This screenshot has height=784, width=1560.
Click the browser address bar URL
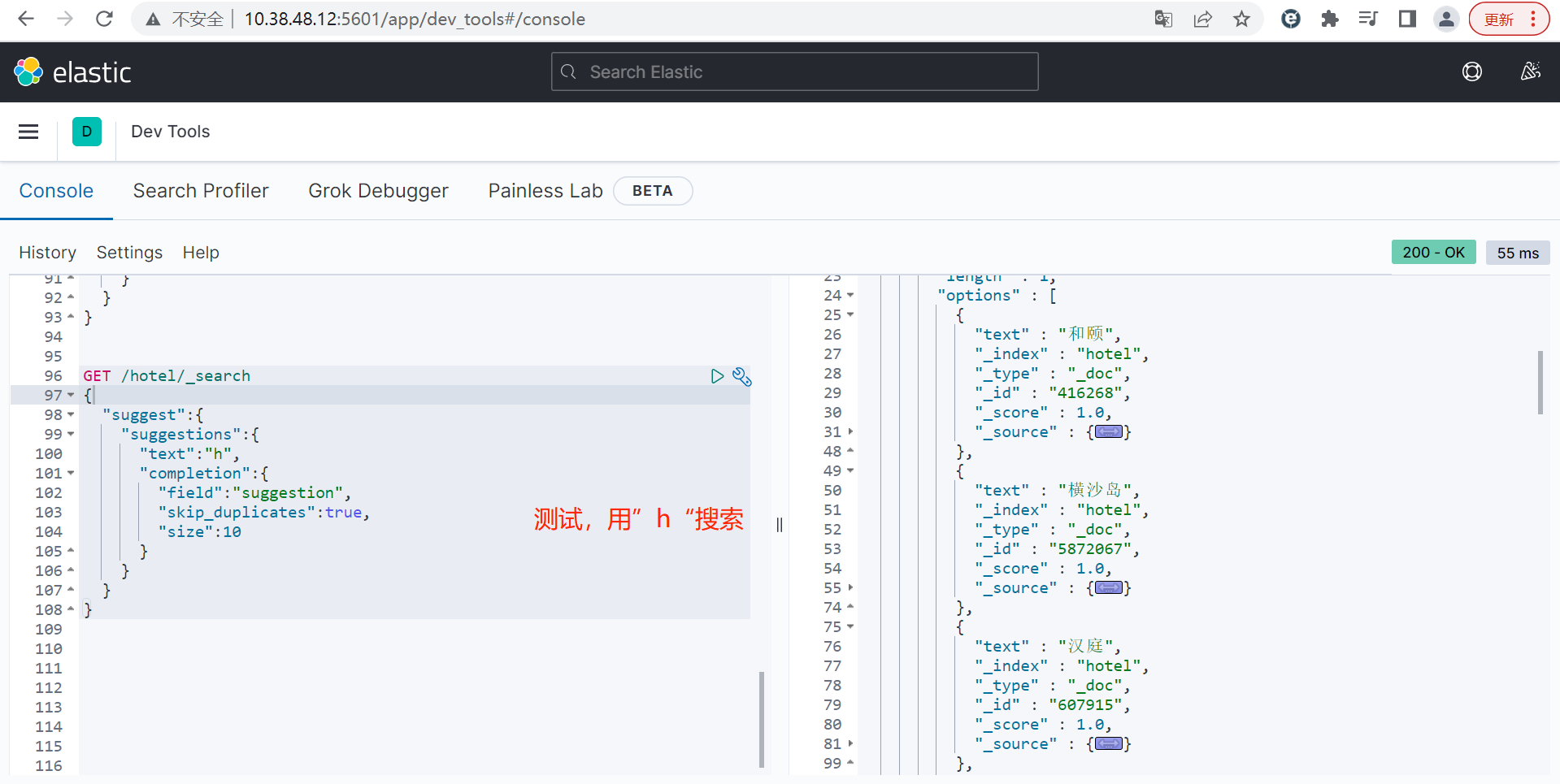(x=415, y=19)
